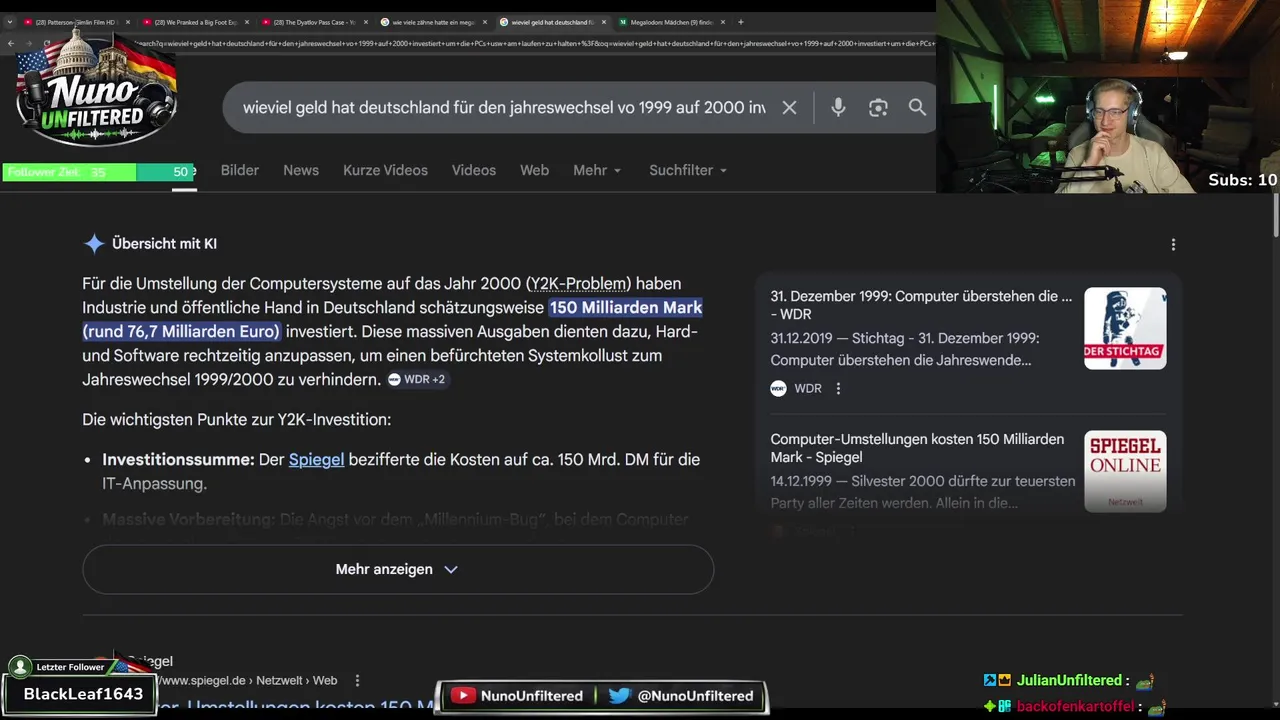Image resolution: width=1280 pixels, height=720 pixels.
Task: Open the three-dot menu next to WDR source
Action: point(838,388)
